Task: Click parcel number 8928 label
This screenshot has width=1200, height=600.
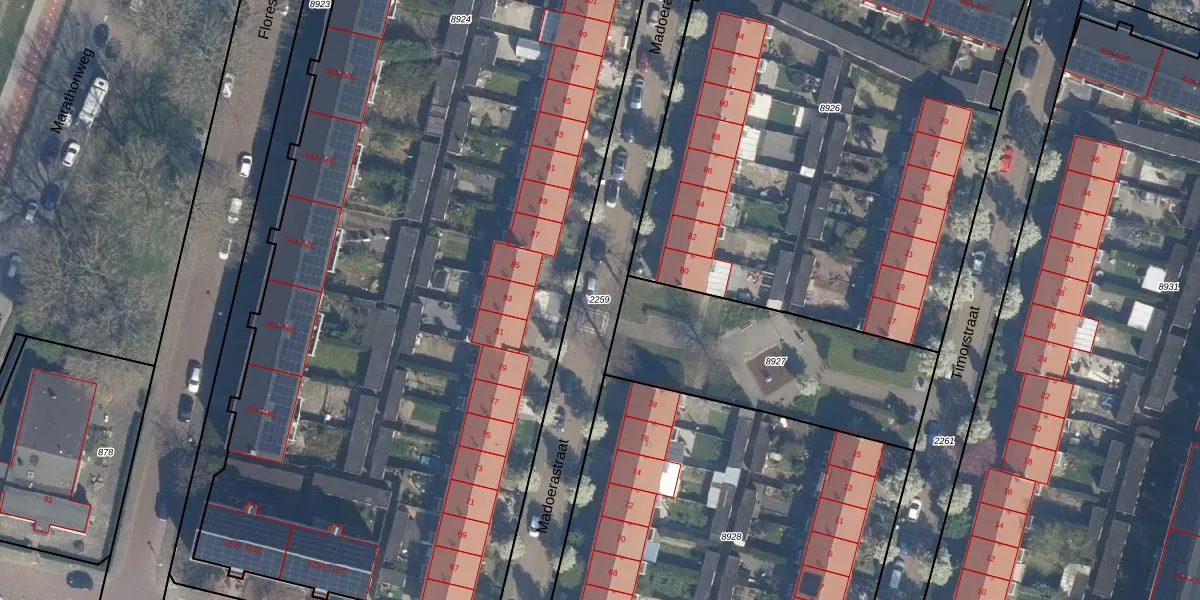Action: (x=732, y=537)
